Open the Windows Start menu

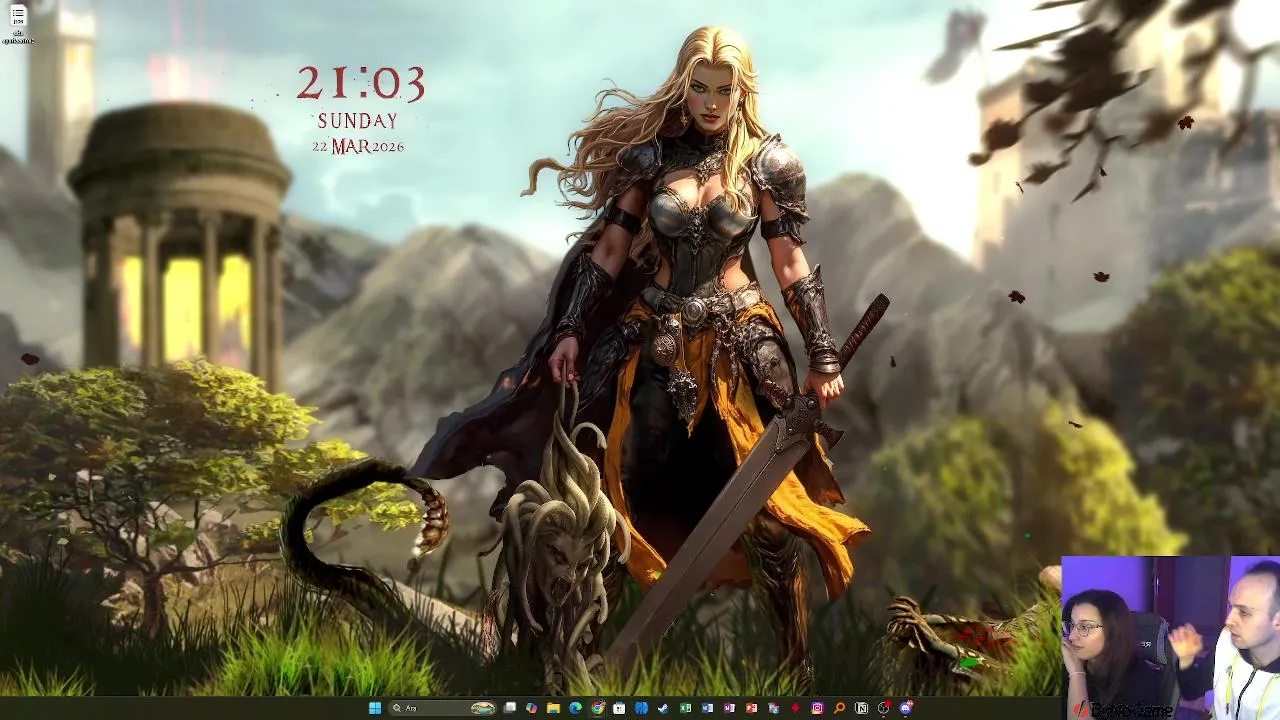tap(374, 708)
